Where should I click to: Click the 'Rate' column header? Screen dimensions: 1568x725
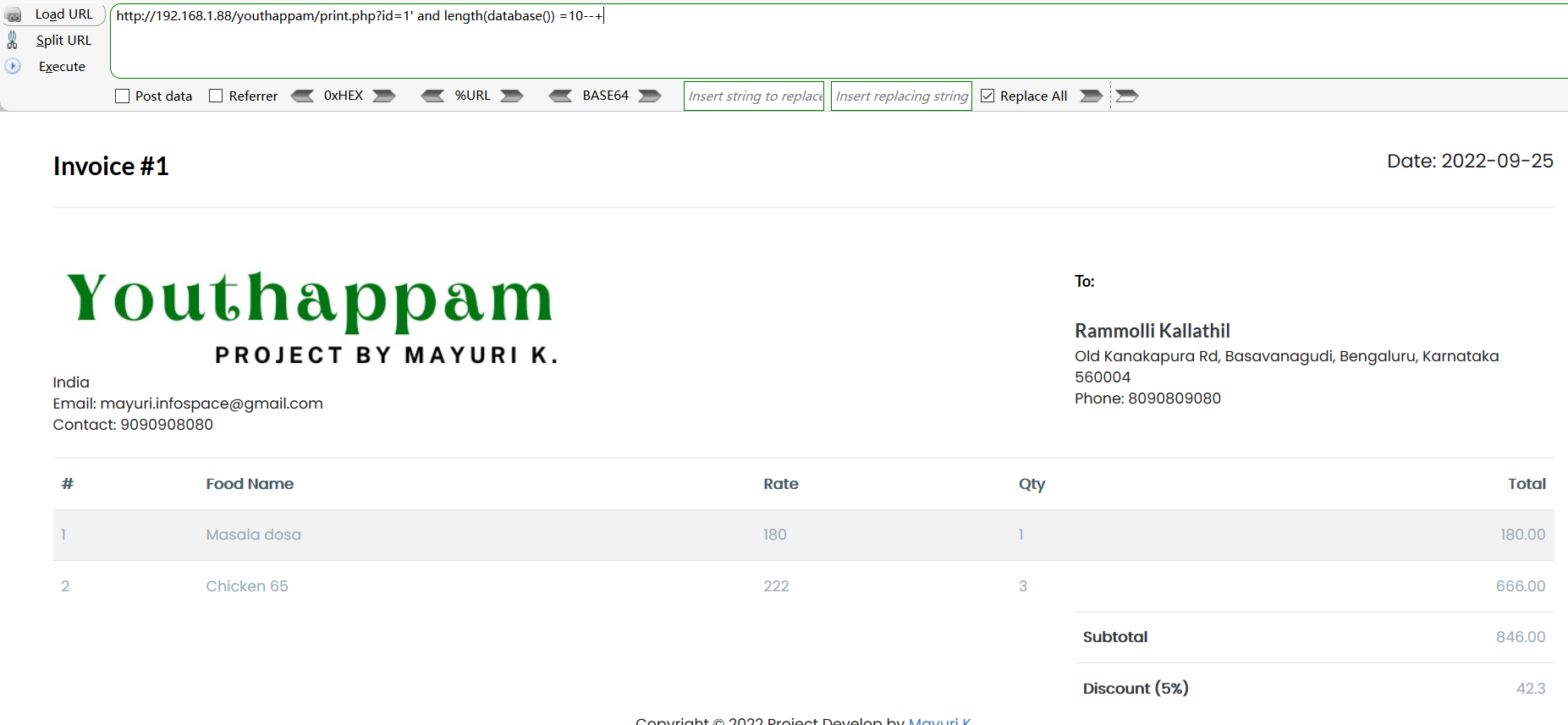781,484
